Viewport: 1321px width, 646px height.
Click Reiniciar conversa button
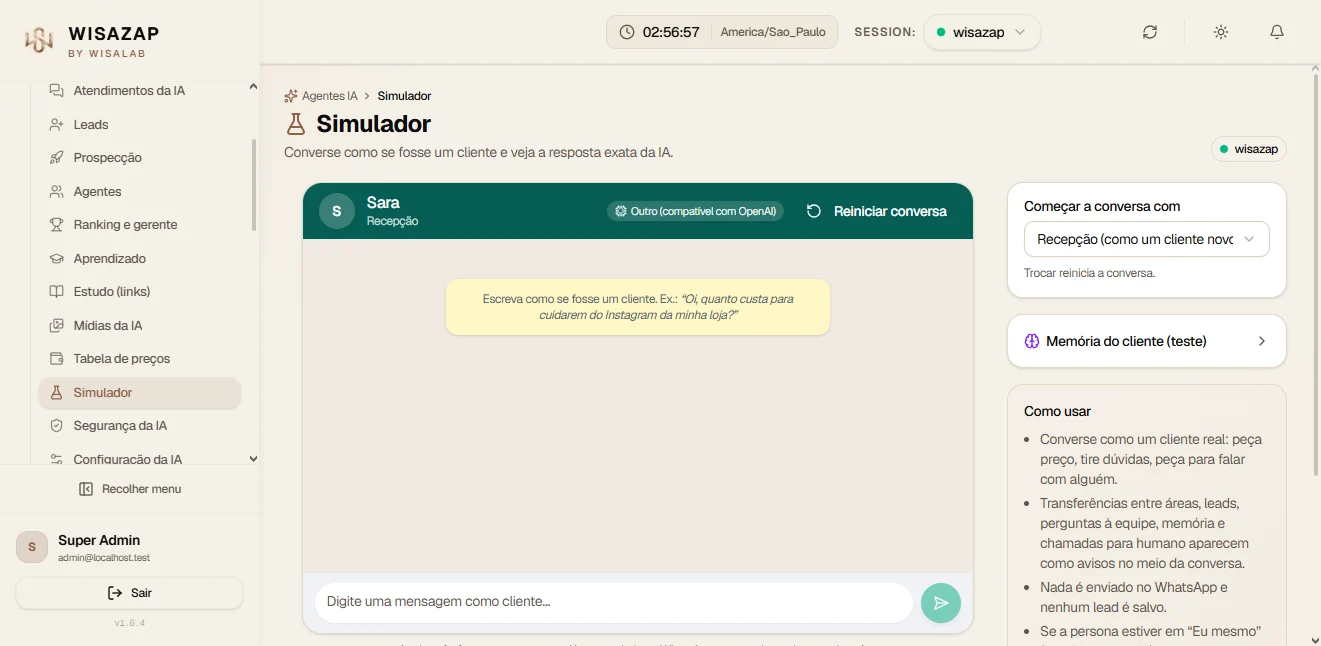coord(877,211)
